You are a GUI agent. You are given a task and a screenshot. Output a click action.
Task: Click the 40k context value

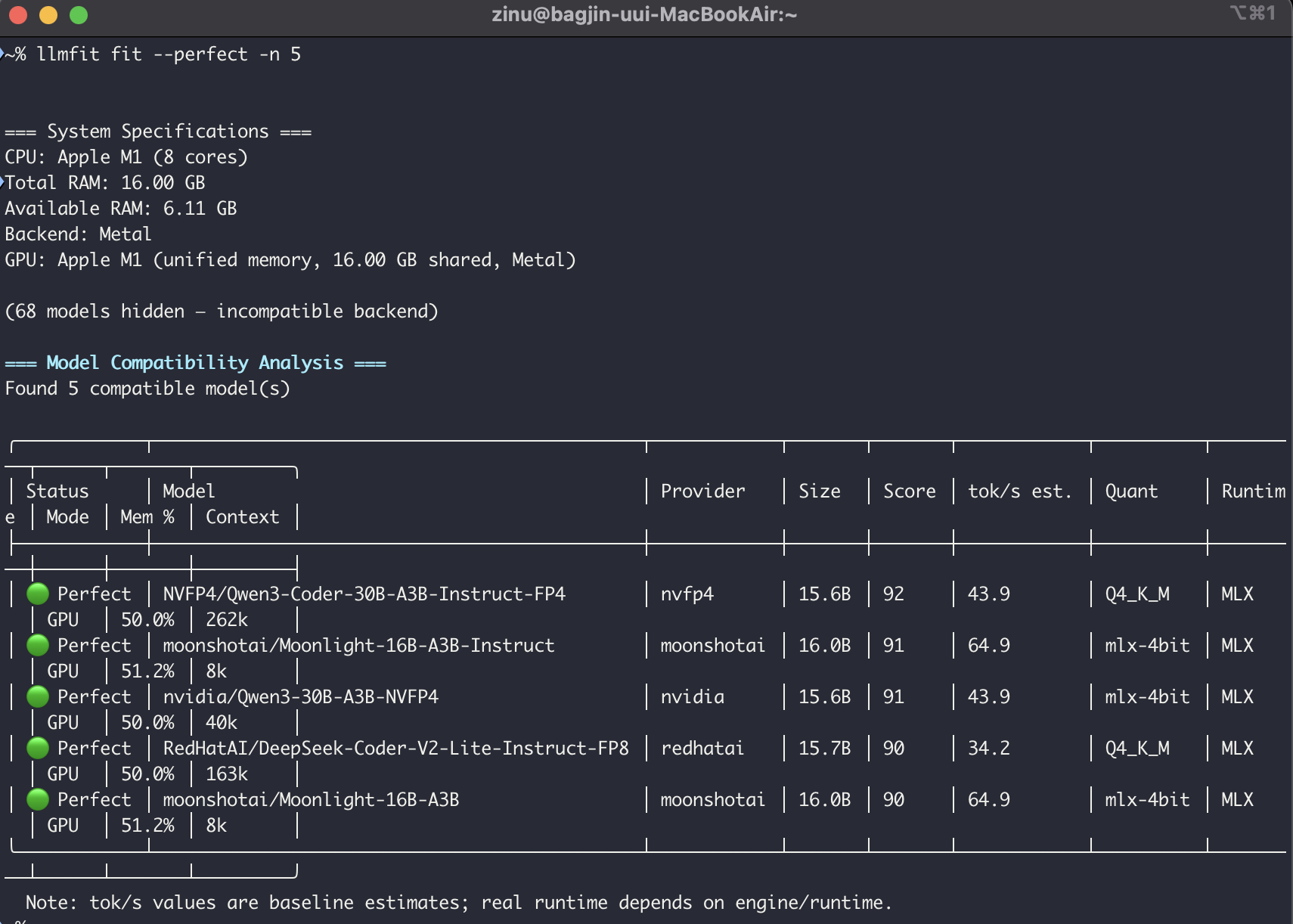(x=222, y=723)
